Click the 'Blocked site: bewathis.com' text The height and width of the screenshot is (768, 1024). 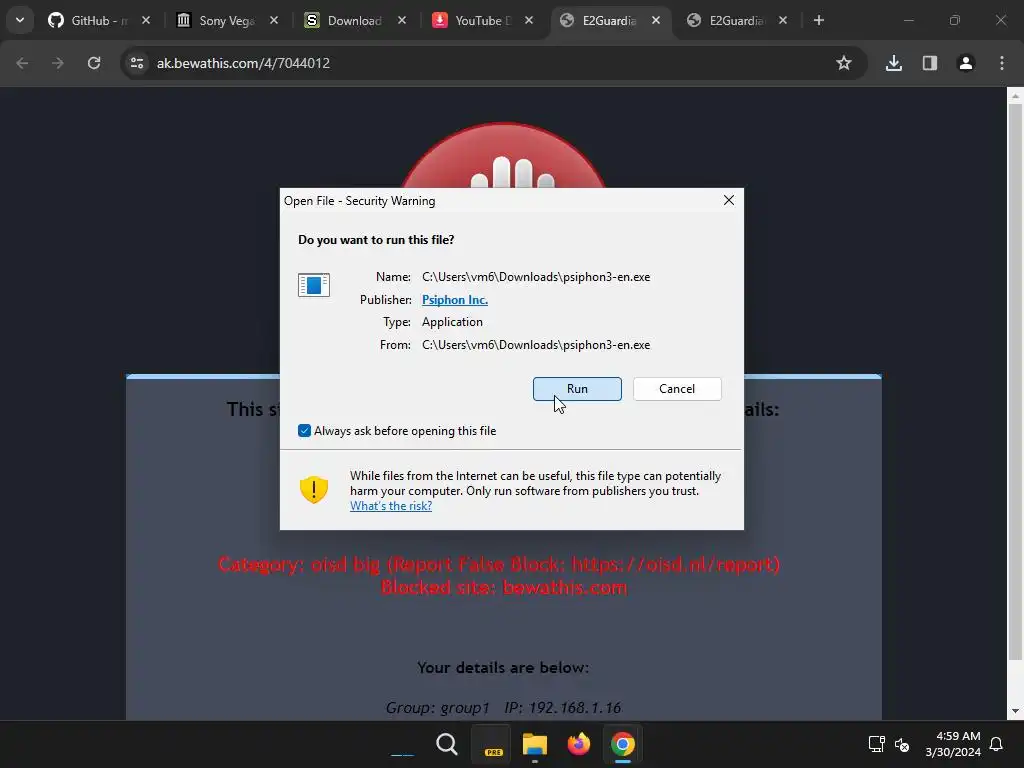click(x=504, y=587)
